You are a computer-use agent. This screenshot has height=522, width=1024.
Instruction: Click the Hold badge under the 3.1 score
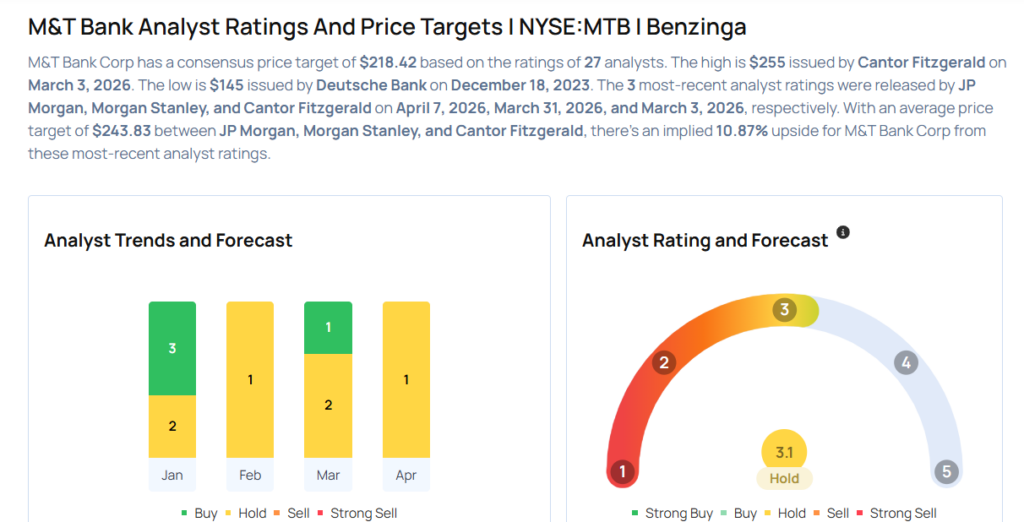tap(784, 478)
